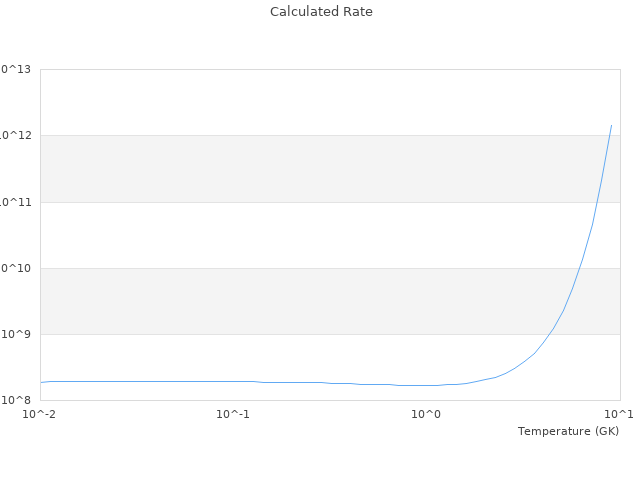Click the blue curve above the 10^0 tick
This screenshot has height=480, width=640.
point(427,385)
